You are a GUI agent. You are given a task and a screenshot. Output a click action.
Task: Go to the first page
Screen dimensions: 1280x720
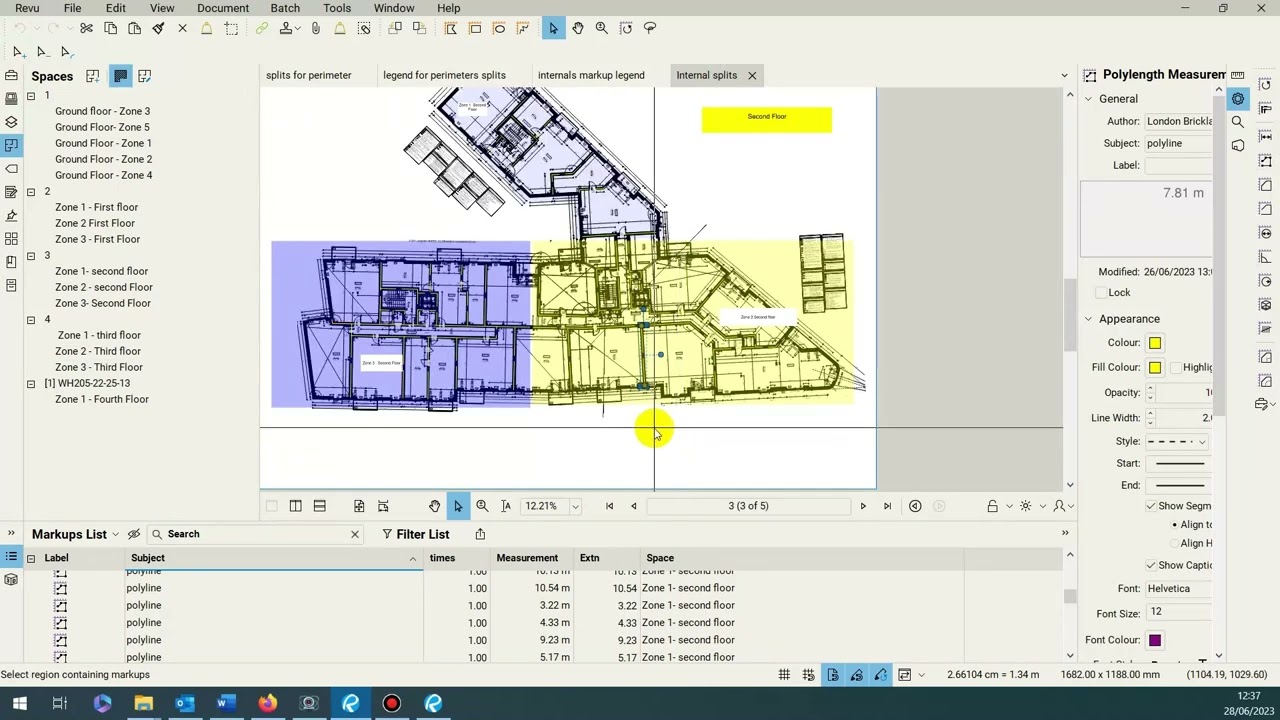(x=609, y=506)
